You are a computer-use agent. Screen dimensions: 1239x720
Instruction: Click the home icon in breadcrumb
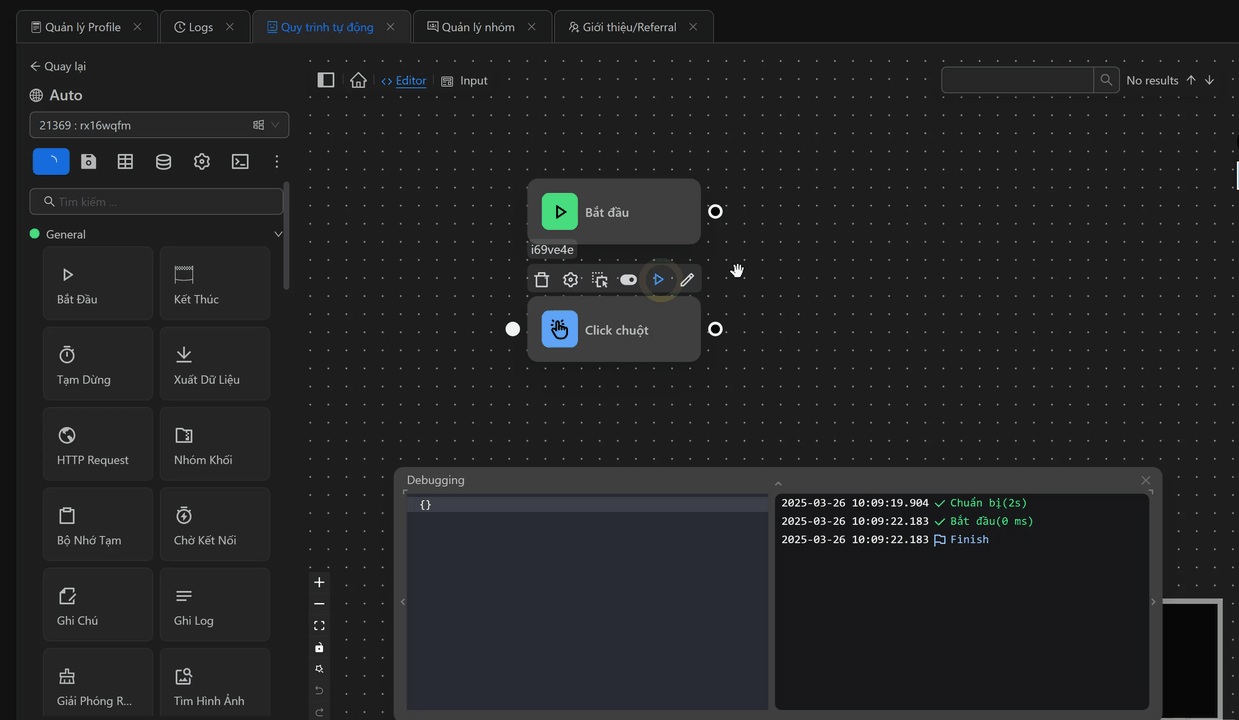(x=358, y=80)
